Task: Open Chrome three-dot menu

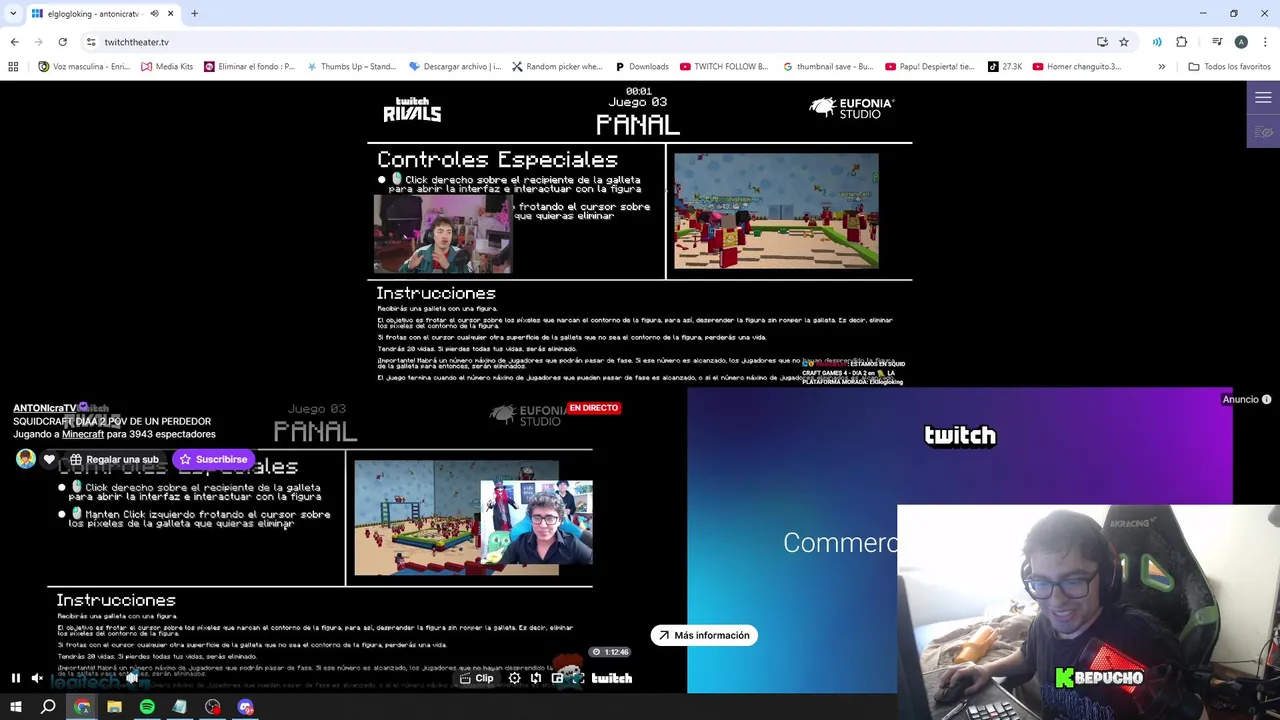Action: pyautogui.click(x=1265, y=42)
